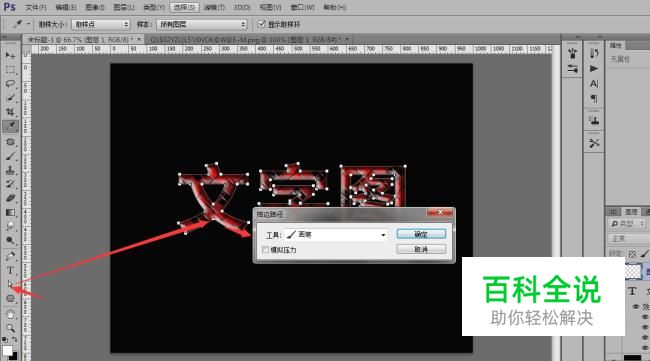The width and height of the screenshot is (650, 361).
Task: Switch to the 3D panel tab
Action: click(613, 212)
